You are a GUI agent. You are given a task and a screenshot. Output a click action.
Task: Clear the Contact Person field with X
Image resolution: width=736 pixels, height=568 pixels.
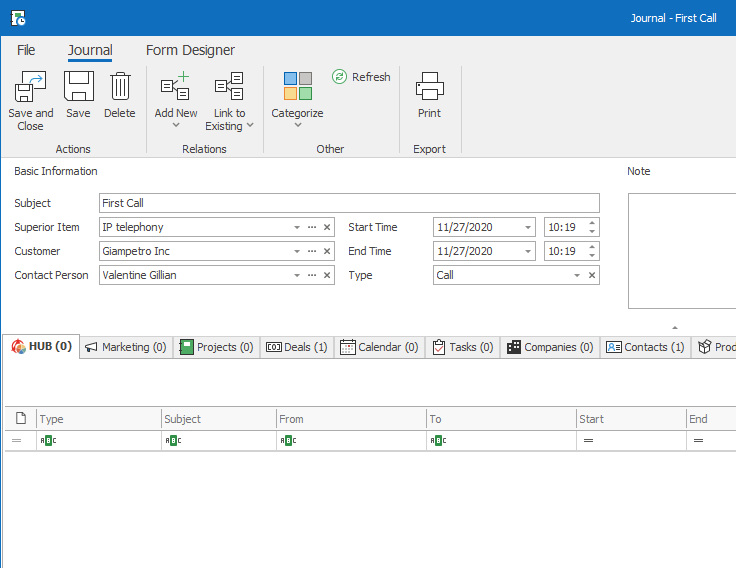click(327, 276)
